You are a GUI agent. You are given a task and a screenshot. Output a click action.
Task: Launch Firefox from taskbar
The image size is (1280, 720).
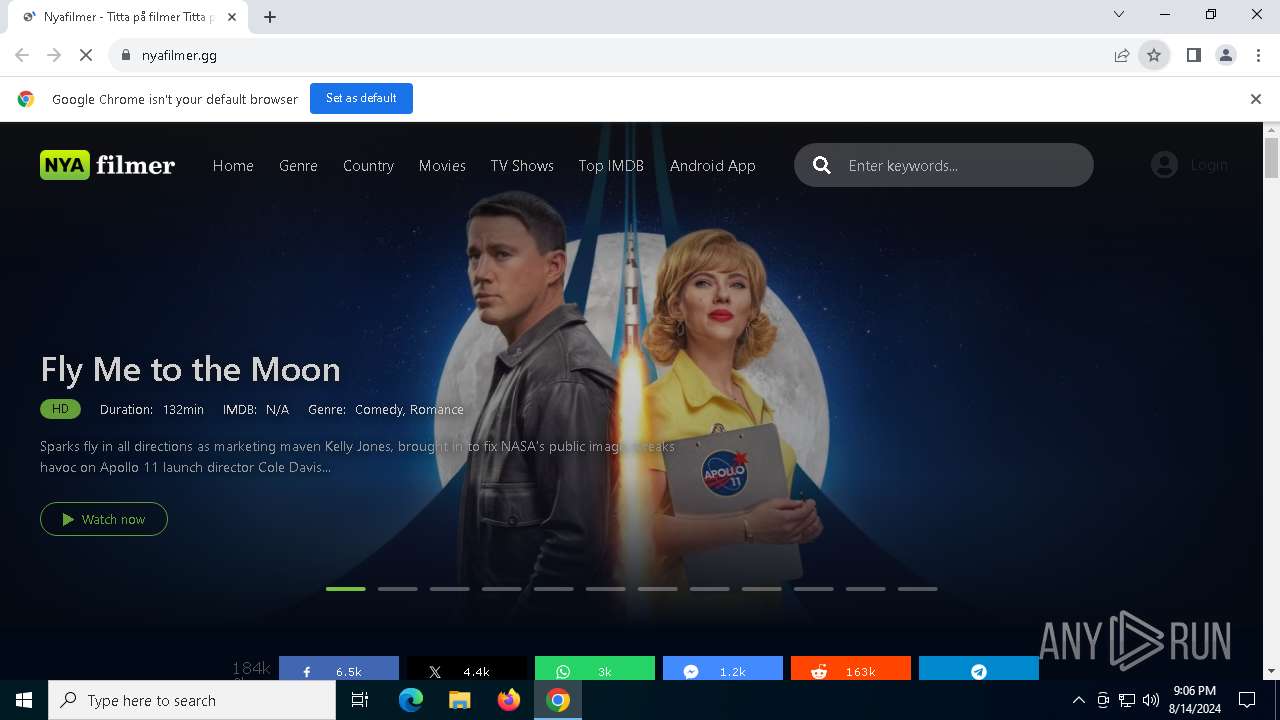click(509, 700)
